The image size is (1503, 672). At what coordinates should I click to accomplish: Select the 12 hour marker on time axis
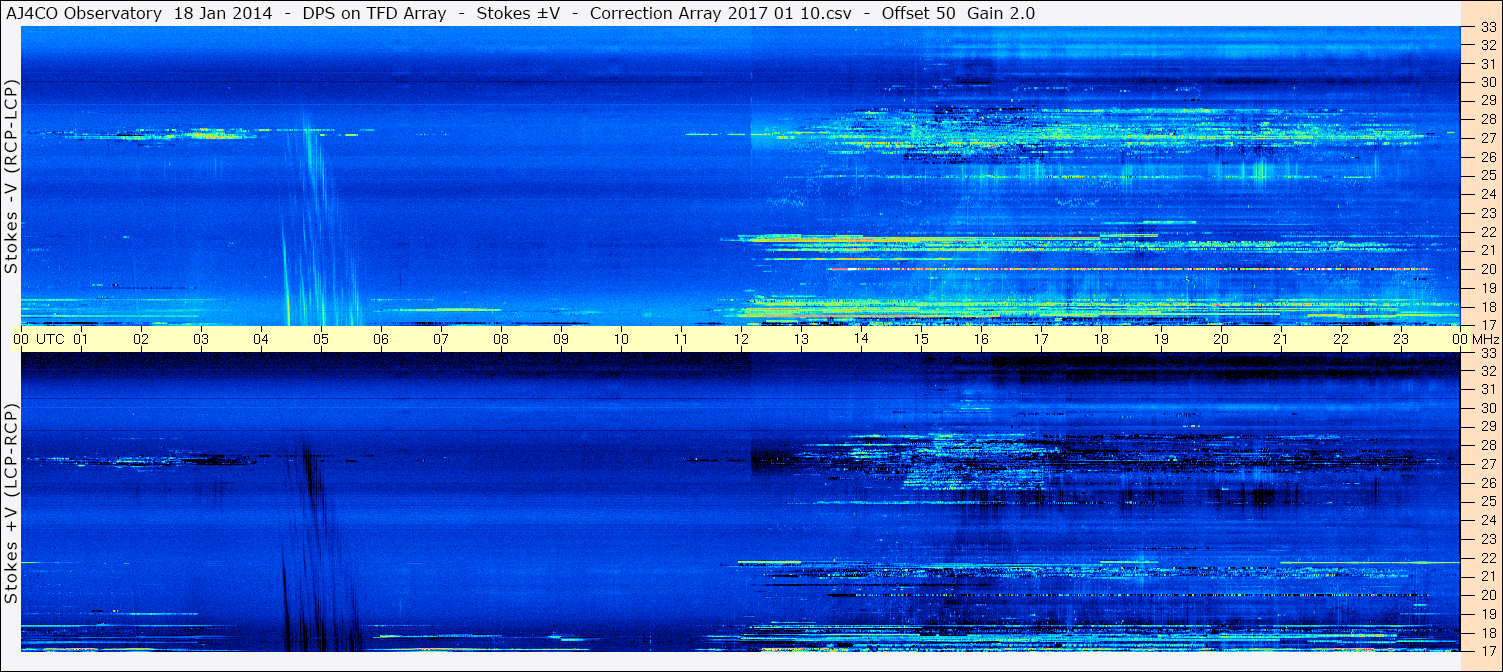coord(741,339)
